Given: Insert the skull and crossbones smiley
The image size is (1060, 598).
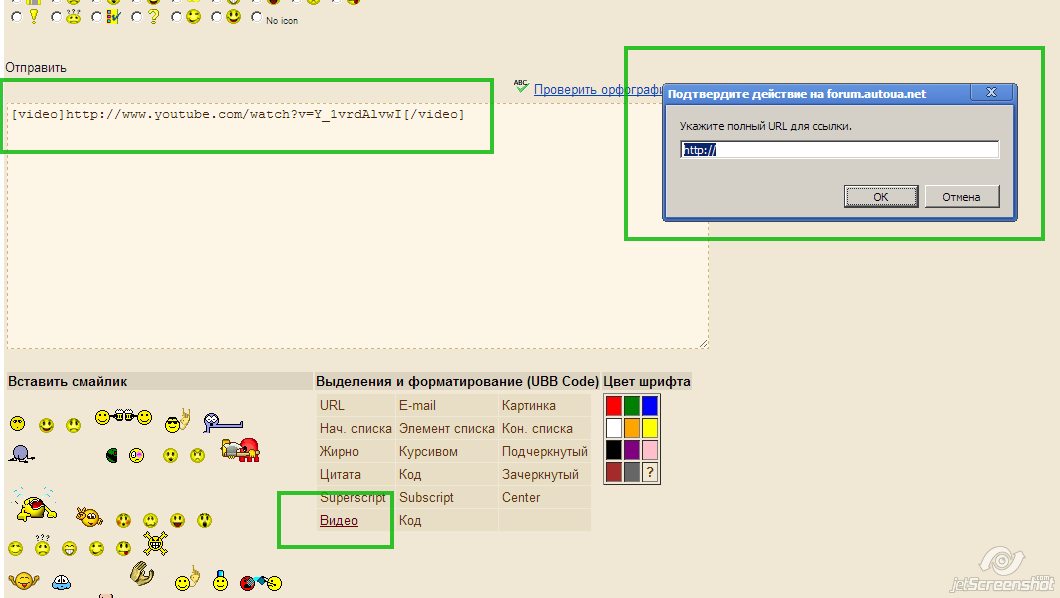Looking at the screenshot, I should click(154, 543).
